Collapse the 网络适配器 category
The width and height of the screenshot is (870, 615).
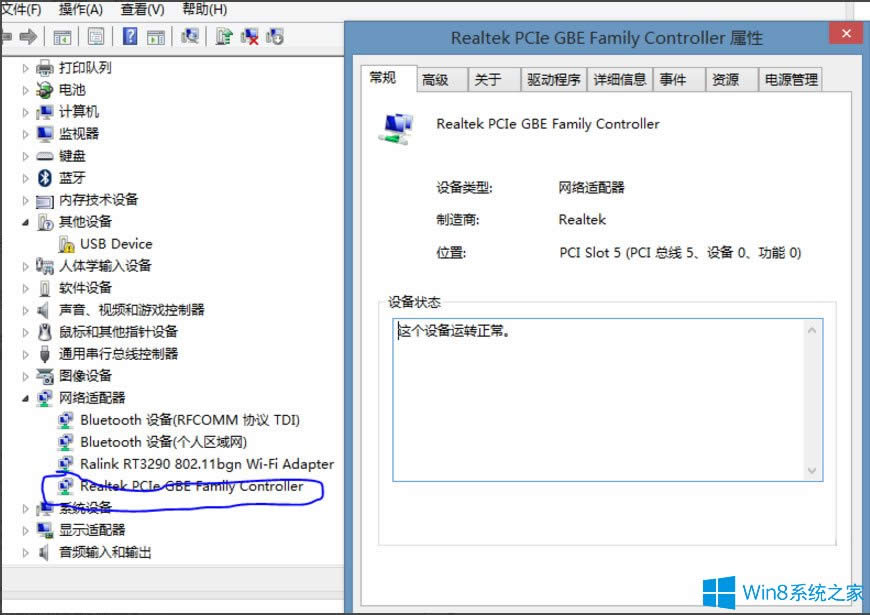pos(22,398)
